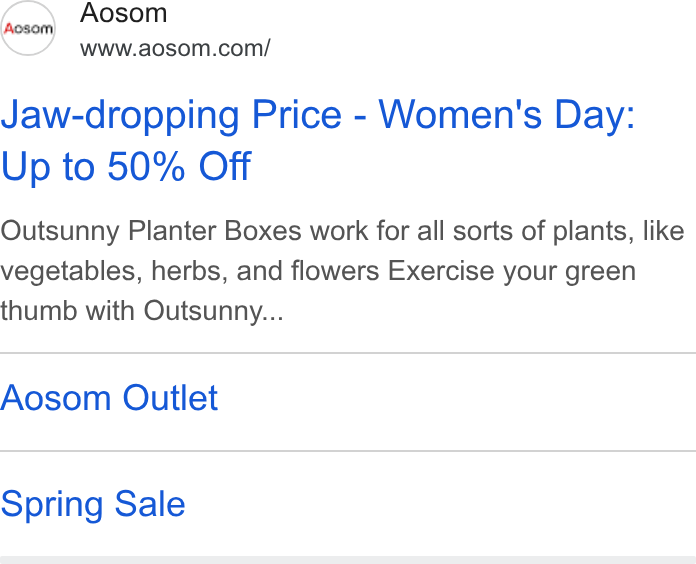This screenshot has width=696, height=564.
Task: Tap the word 'Sale' in Spring Sale
Action: (x=150, y=504)
